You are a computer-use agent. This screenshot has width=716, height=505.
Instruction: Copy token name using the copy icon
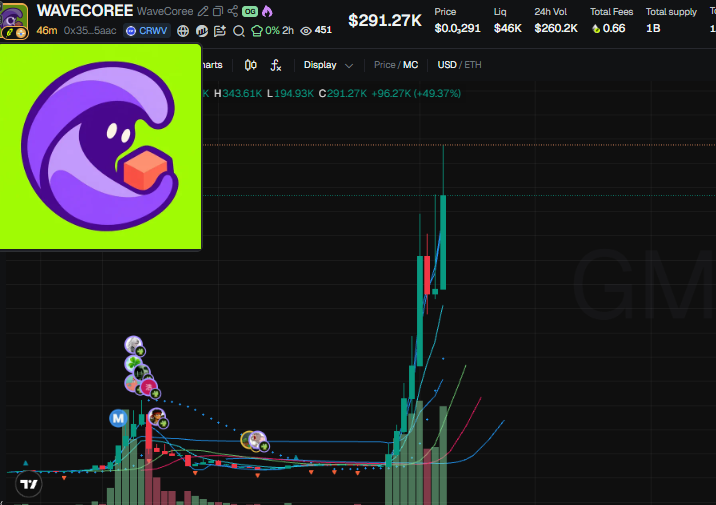point(218,11)
